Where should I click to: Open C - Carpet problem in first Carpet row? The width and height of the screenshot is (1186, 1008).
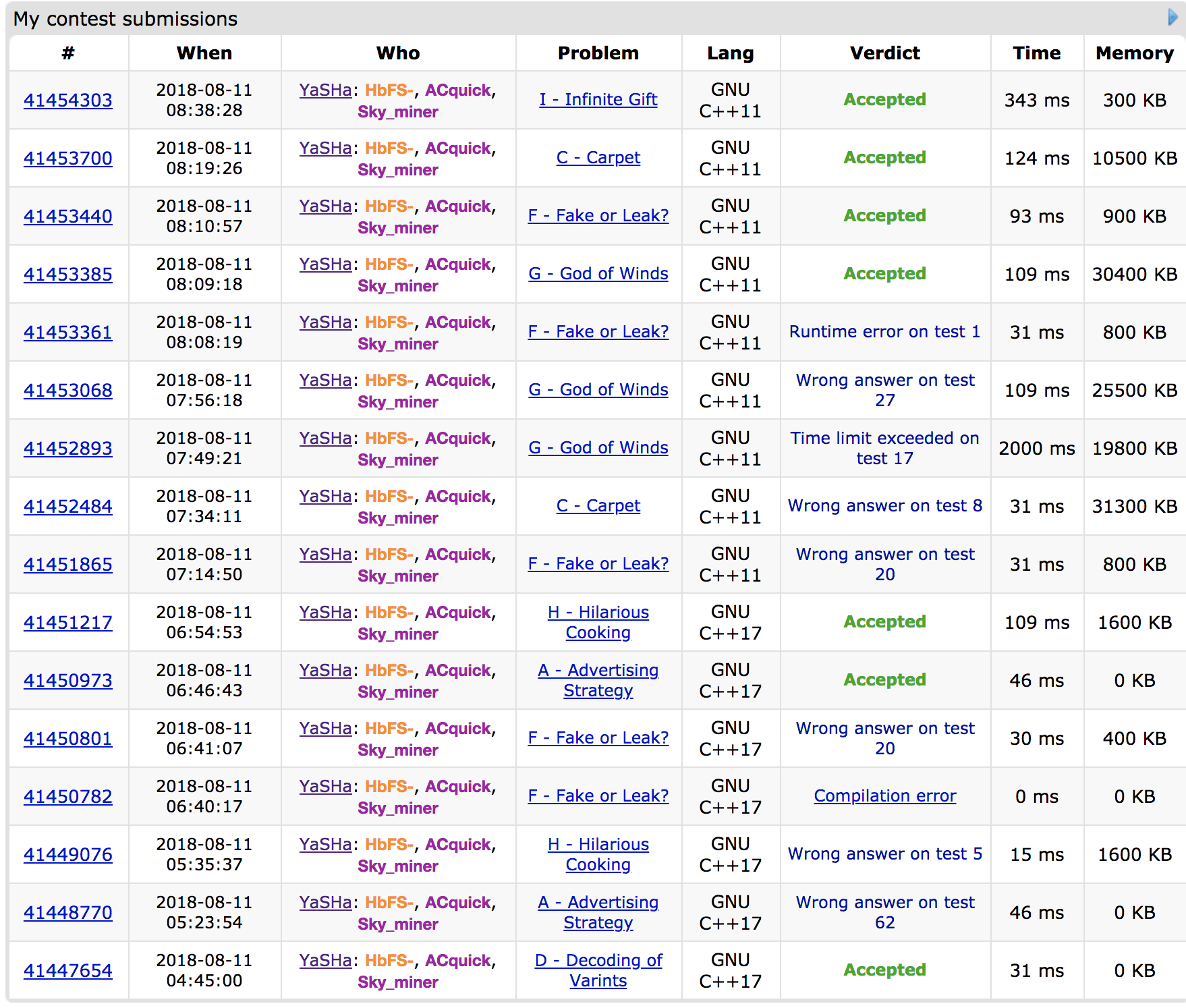click(x=598, y=158)
